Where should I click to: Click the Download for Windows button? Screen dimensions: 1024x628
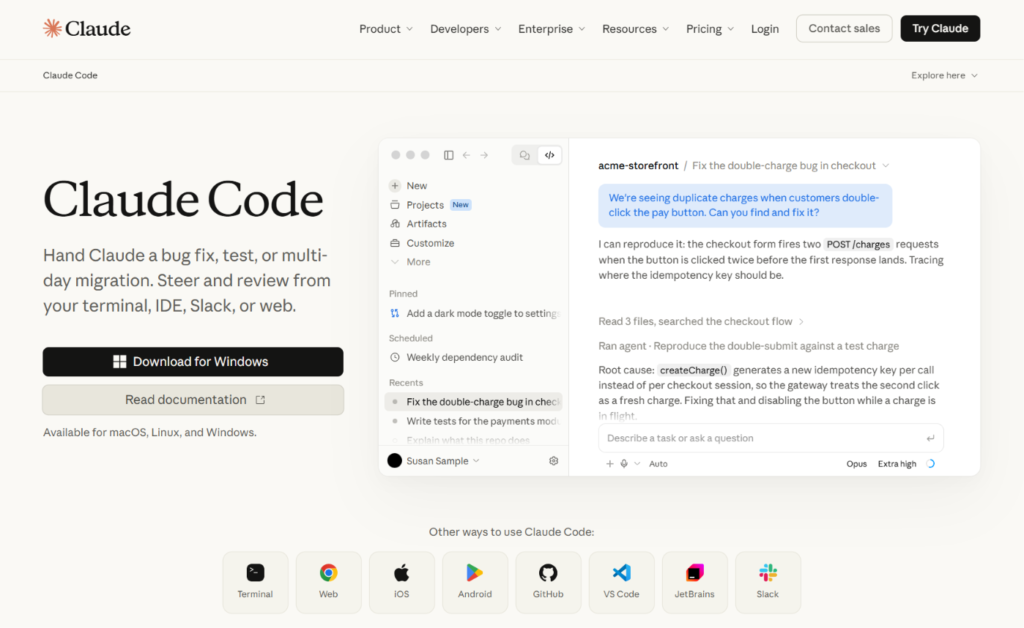(x=193, y=362)
